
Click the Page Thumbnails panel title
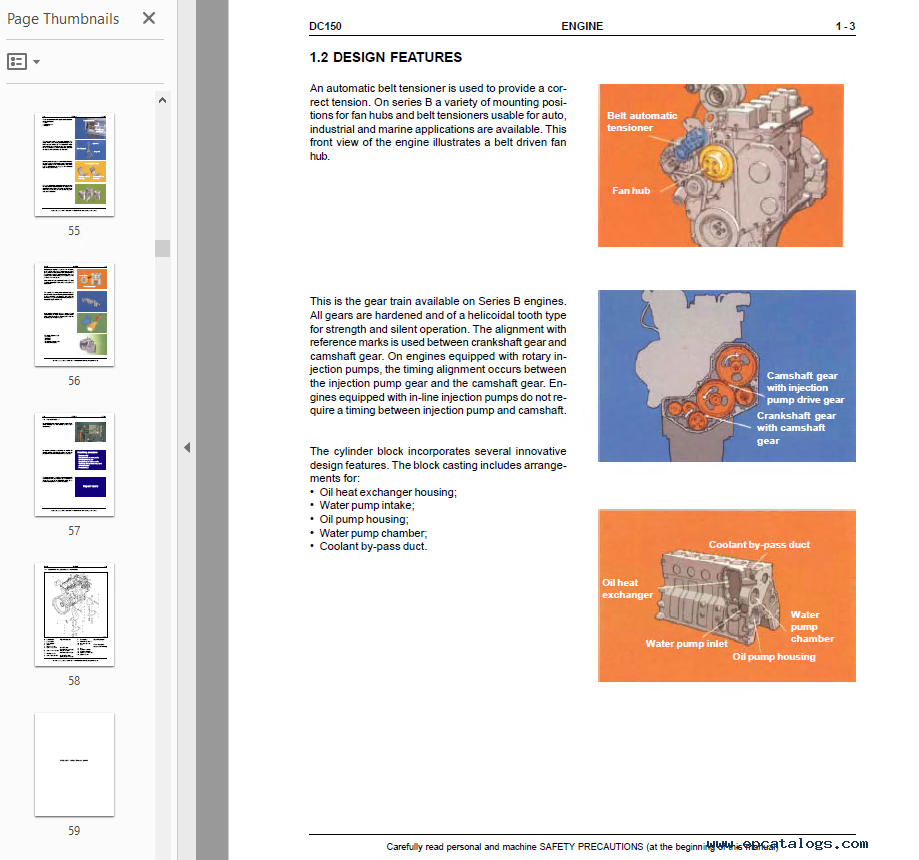[x=63, y=19]
